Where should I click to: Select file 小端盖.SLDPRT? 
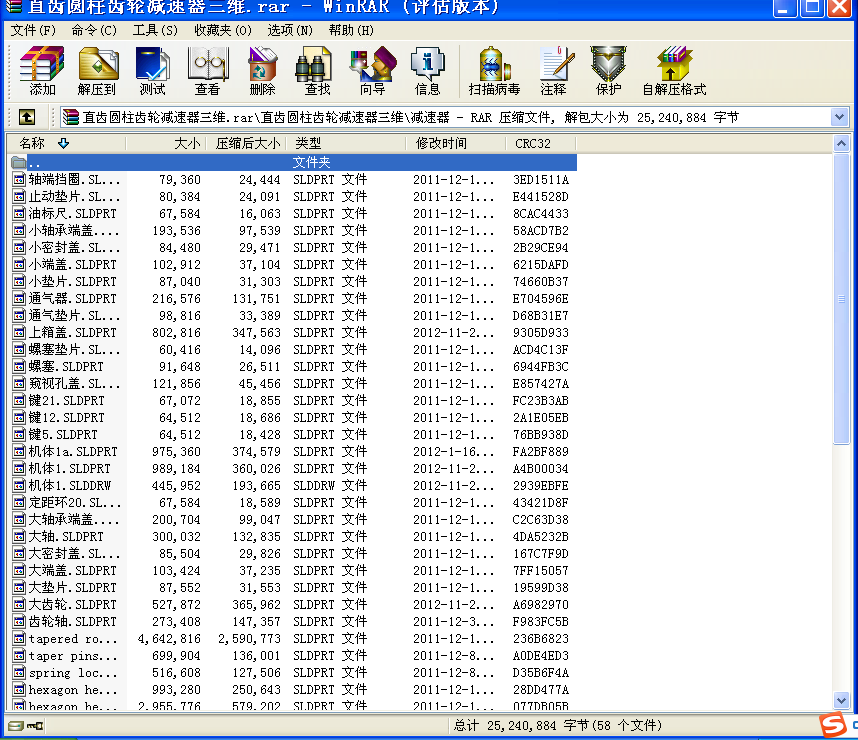point(72,264)
